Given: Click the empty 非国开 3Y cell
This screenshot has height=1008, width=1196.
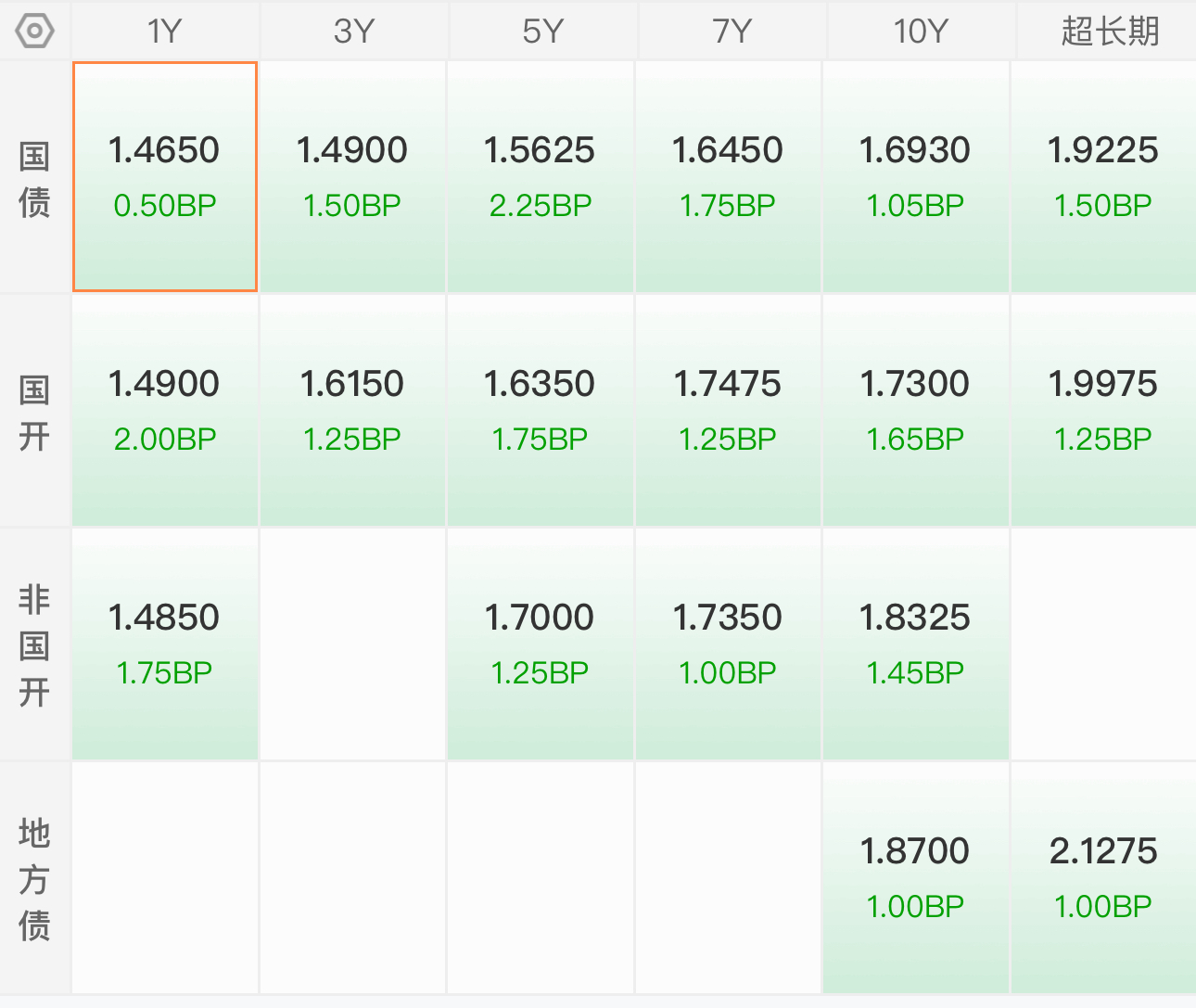Looking at the screenshot, I should click(352, 644).
